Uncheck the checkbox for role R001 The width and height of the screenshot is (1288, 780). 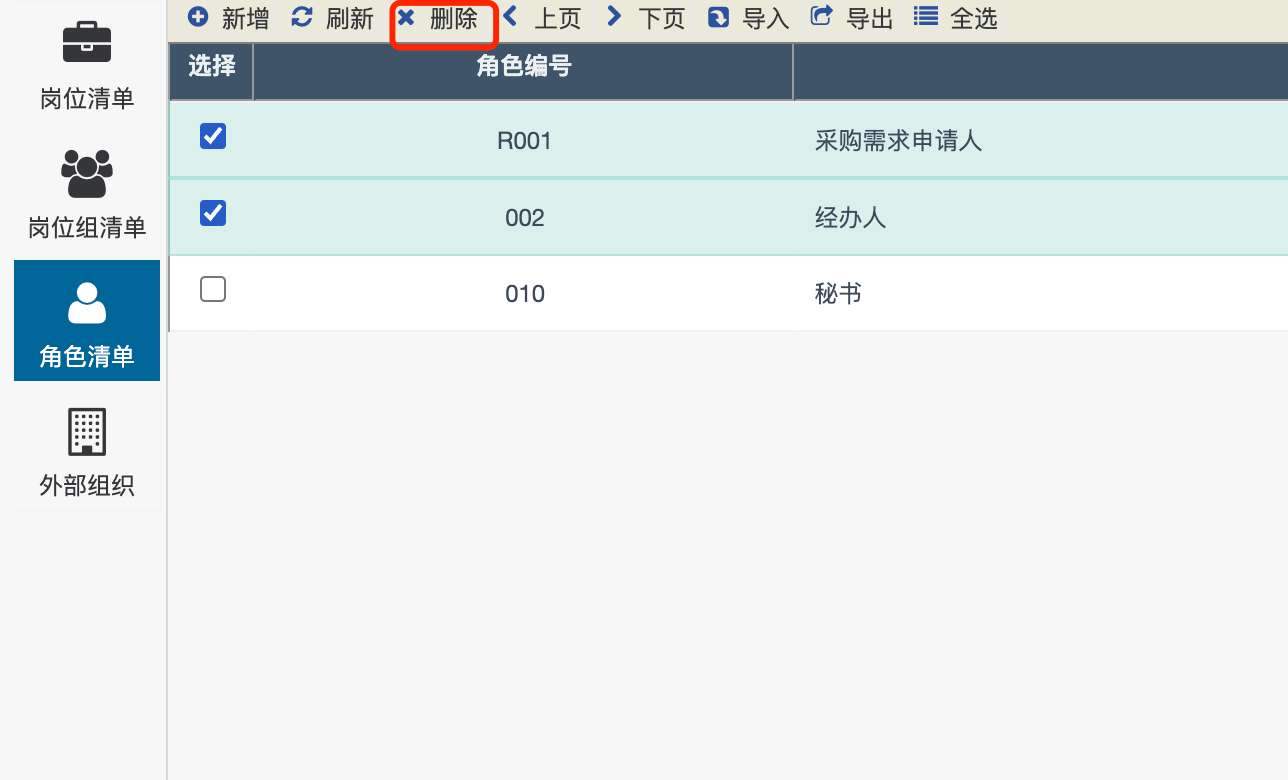pos(213,137)
